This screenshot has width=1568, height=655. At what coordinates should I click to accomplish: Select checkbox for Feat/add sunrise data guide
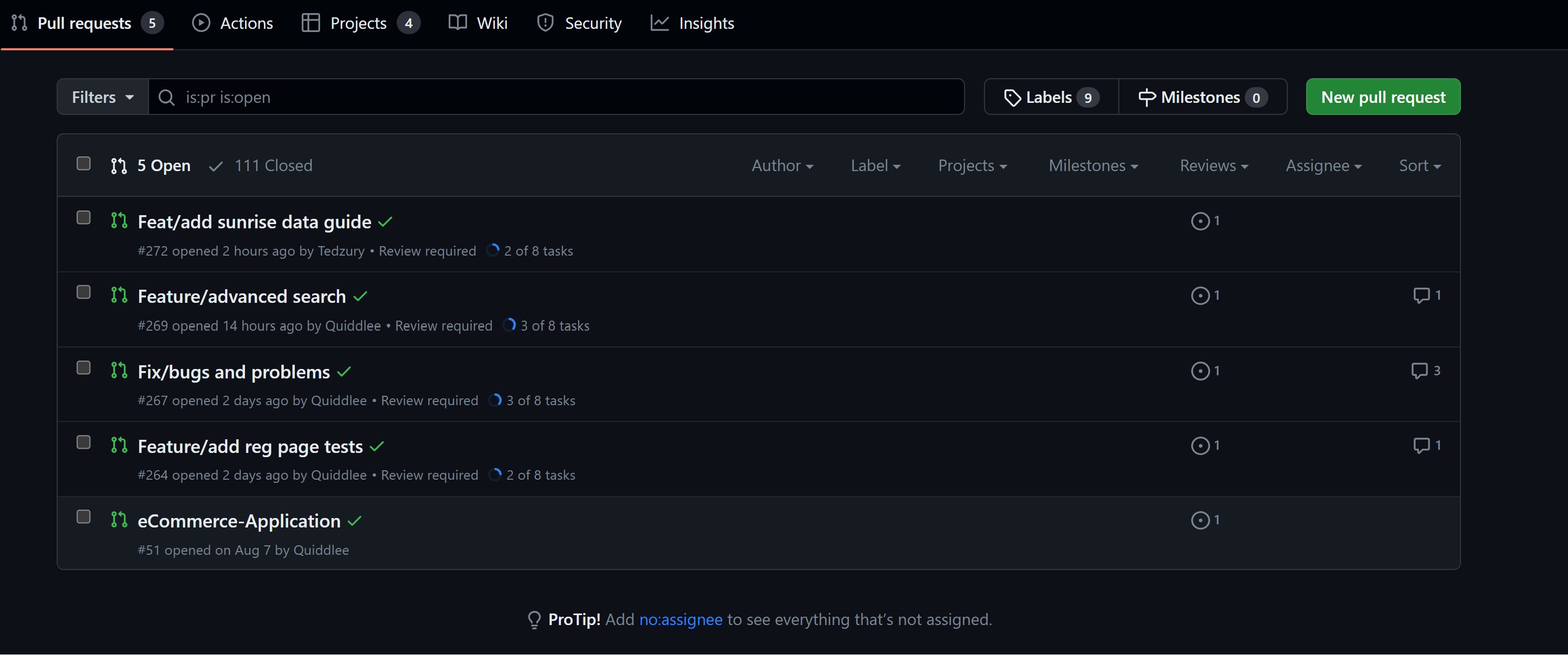point(83,218)
